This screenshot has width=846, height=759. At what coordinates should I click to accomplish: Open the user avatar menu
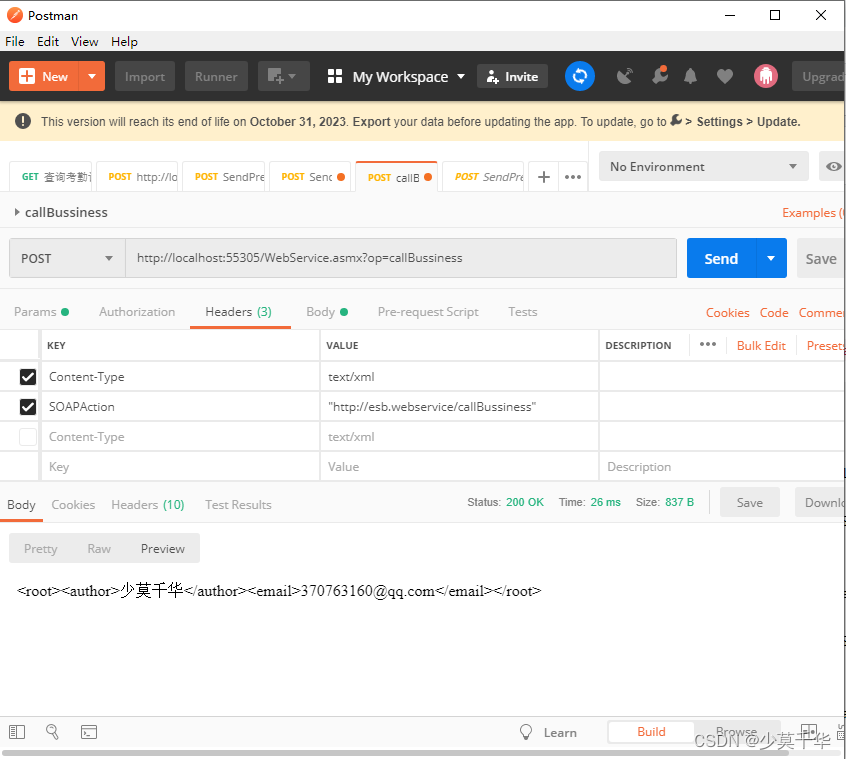[x=766, y=76]
